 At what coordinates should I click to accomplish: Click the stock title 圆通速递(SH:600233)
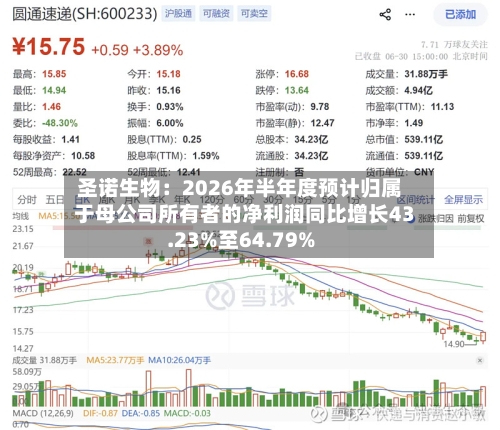85,14
